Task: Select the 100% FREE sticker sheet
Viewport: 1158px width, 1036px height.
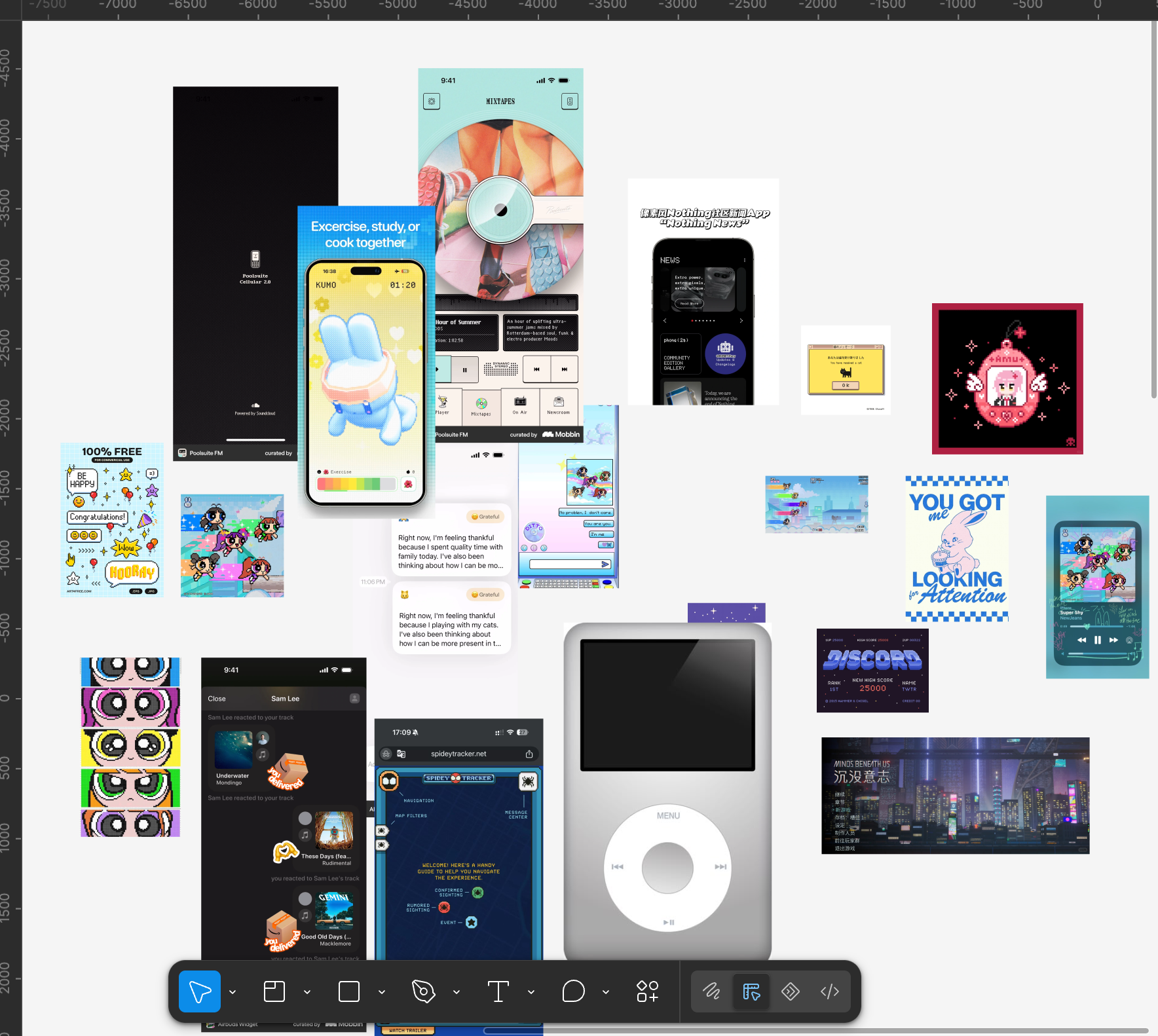Action: pyautogui.click(x=112, y=520)
